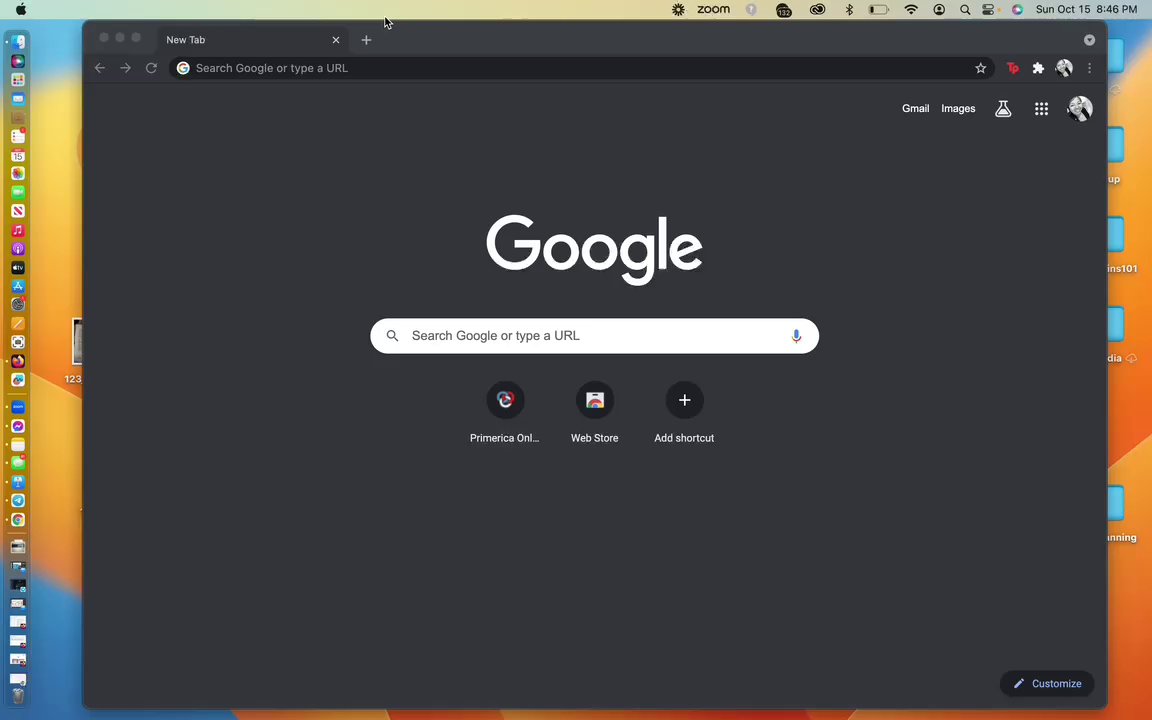Open the Images link
This screenshot has height=720, width=1152.
point(958,109)
